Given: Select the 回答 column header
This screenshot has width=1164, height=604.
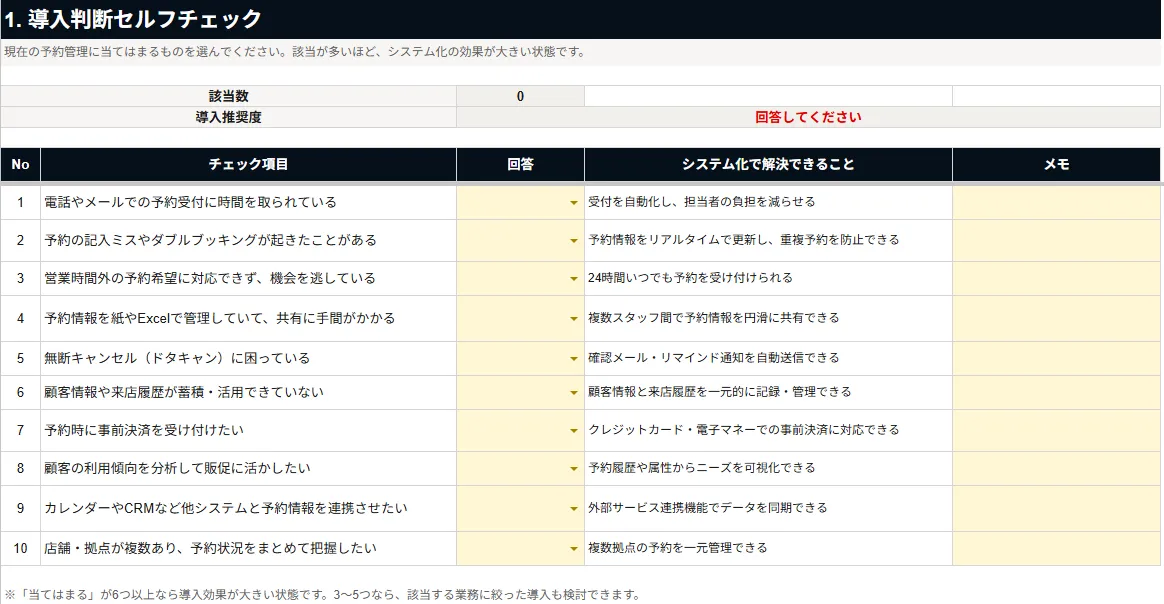Looking at the screenshot, I should click(x=520, y=165).
